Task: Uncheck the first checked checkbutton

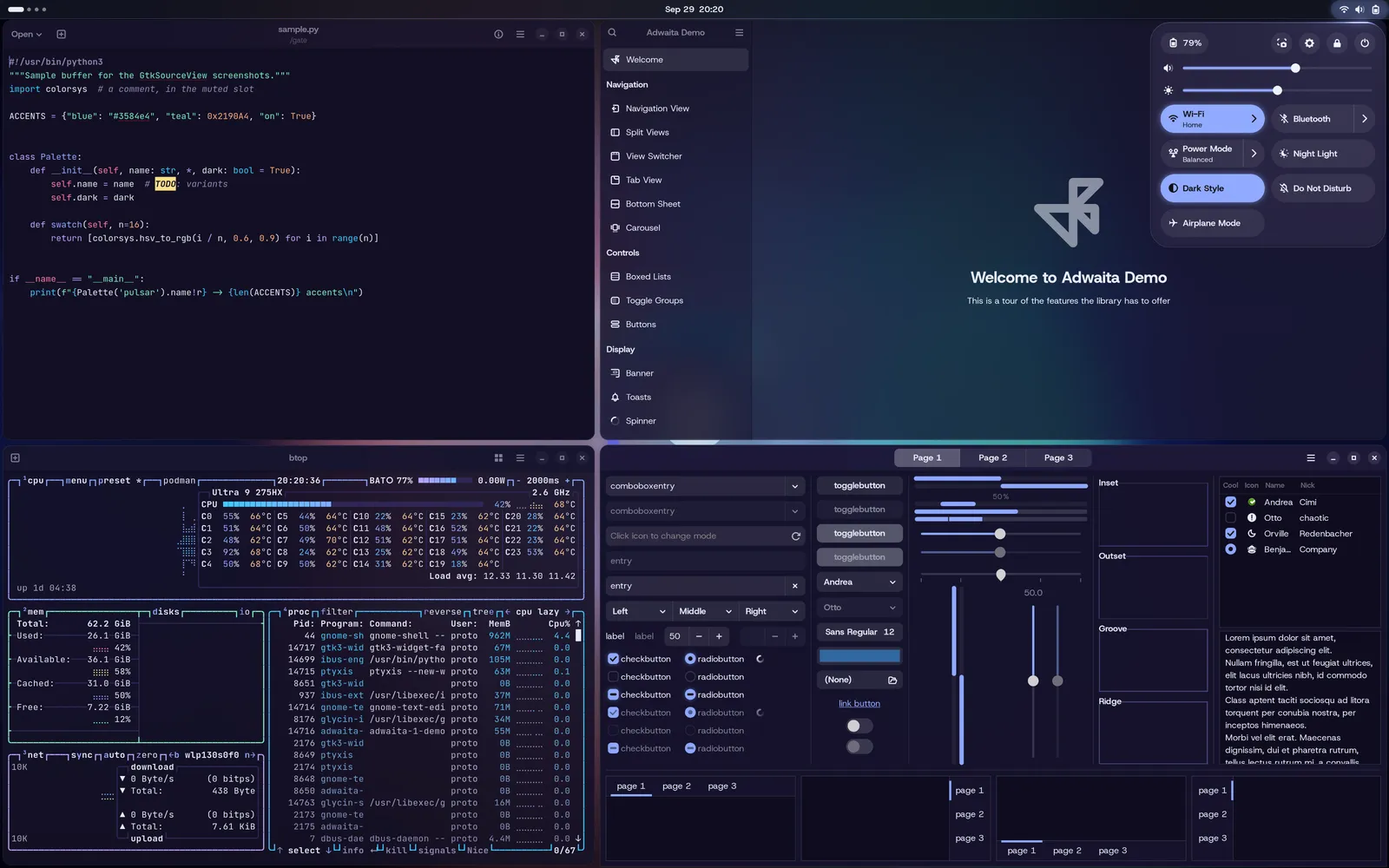Action: tap(613, 659)
